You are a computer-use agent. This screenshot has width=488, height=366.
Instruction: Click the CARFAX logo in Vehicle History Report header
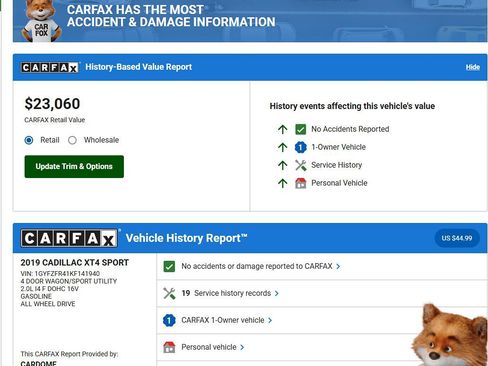click(69, 238)
